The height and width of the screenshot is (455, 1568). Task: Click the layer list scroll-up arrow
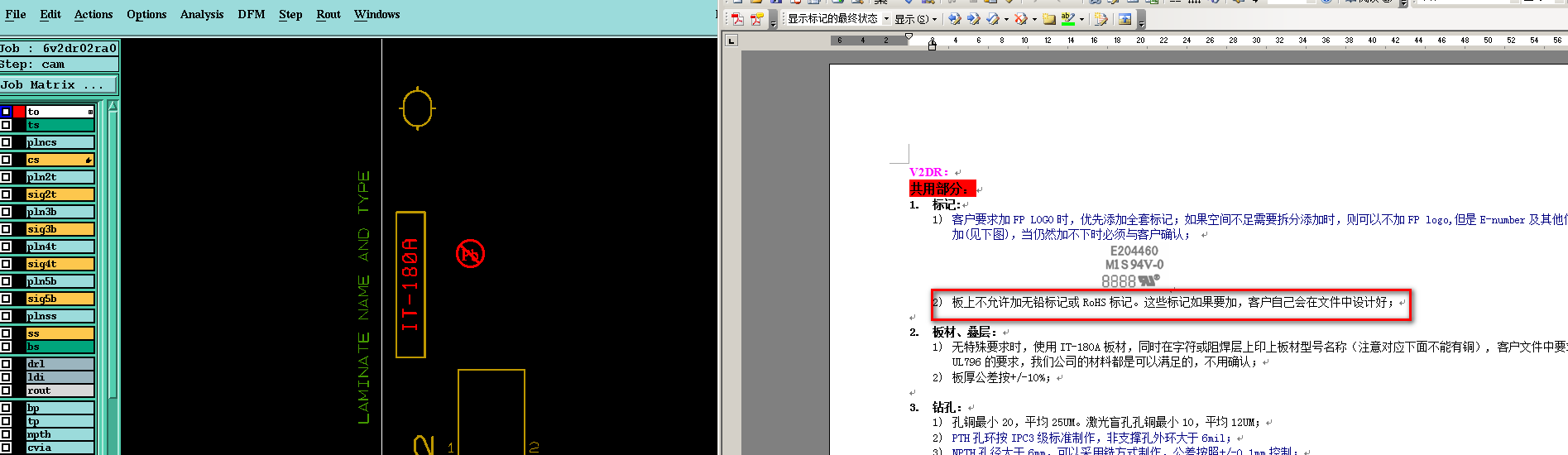click(113, 106)
